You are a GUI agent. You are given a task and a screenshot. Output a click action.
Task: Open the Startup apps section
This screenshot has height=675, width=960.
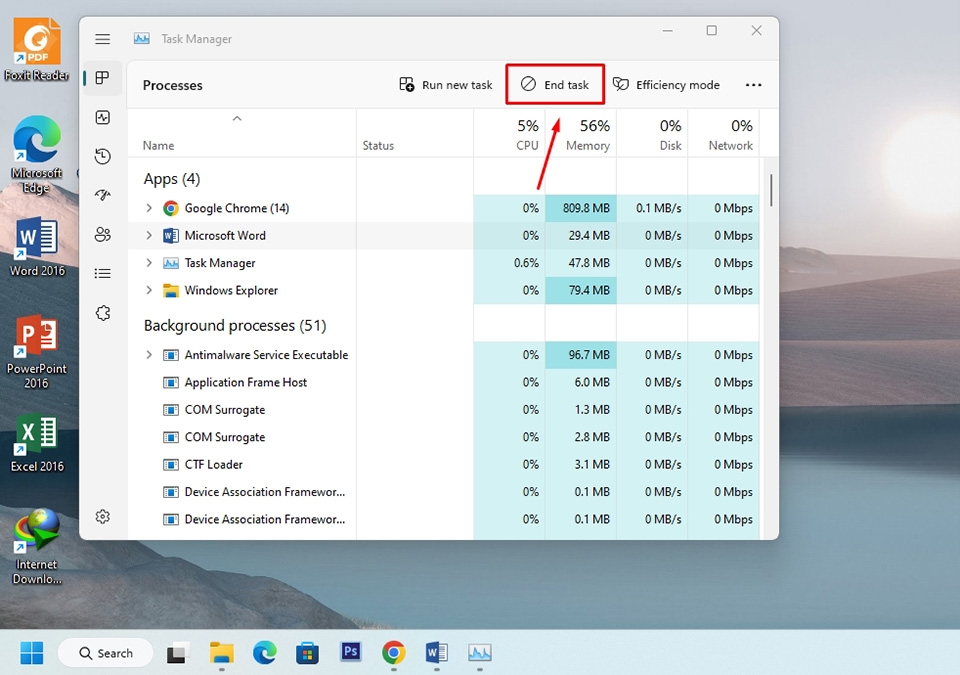coord(102,195)
